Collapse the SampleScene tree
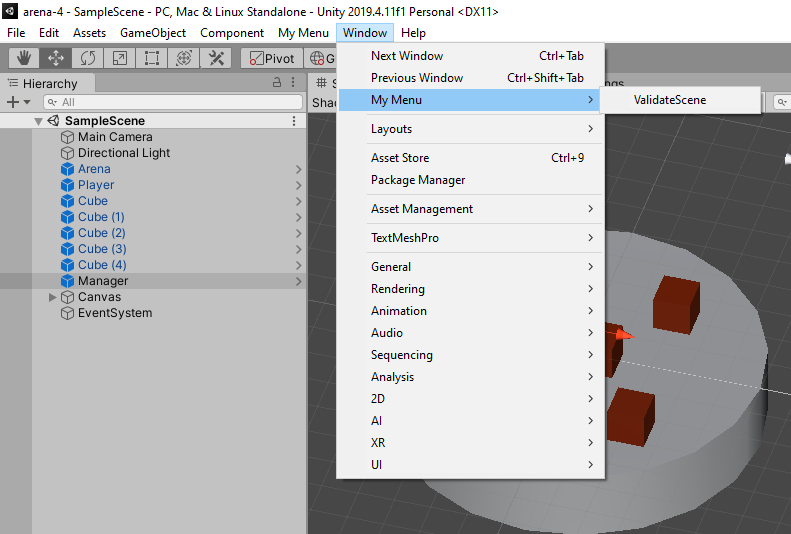791x534 pixels. point(38,121)
